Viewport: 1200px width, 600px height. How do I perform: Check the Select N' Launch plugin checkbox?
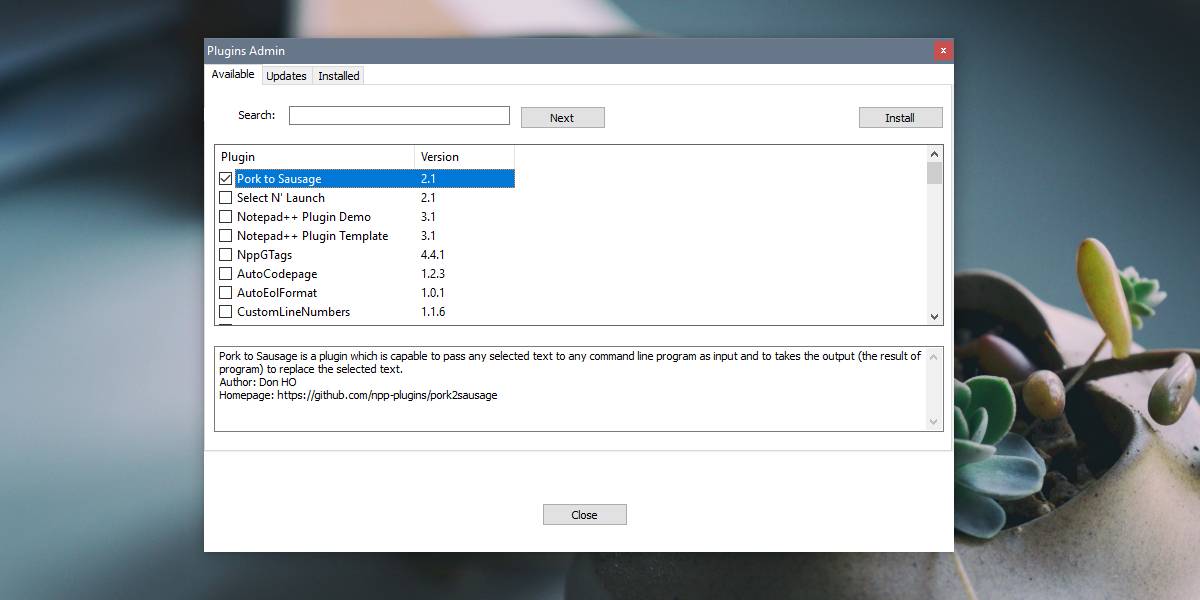tap(225, 198)
